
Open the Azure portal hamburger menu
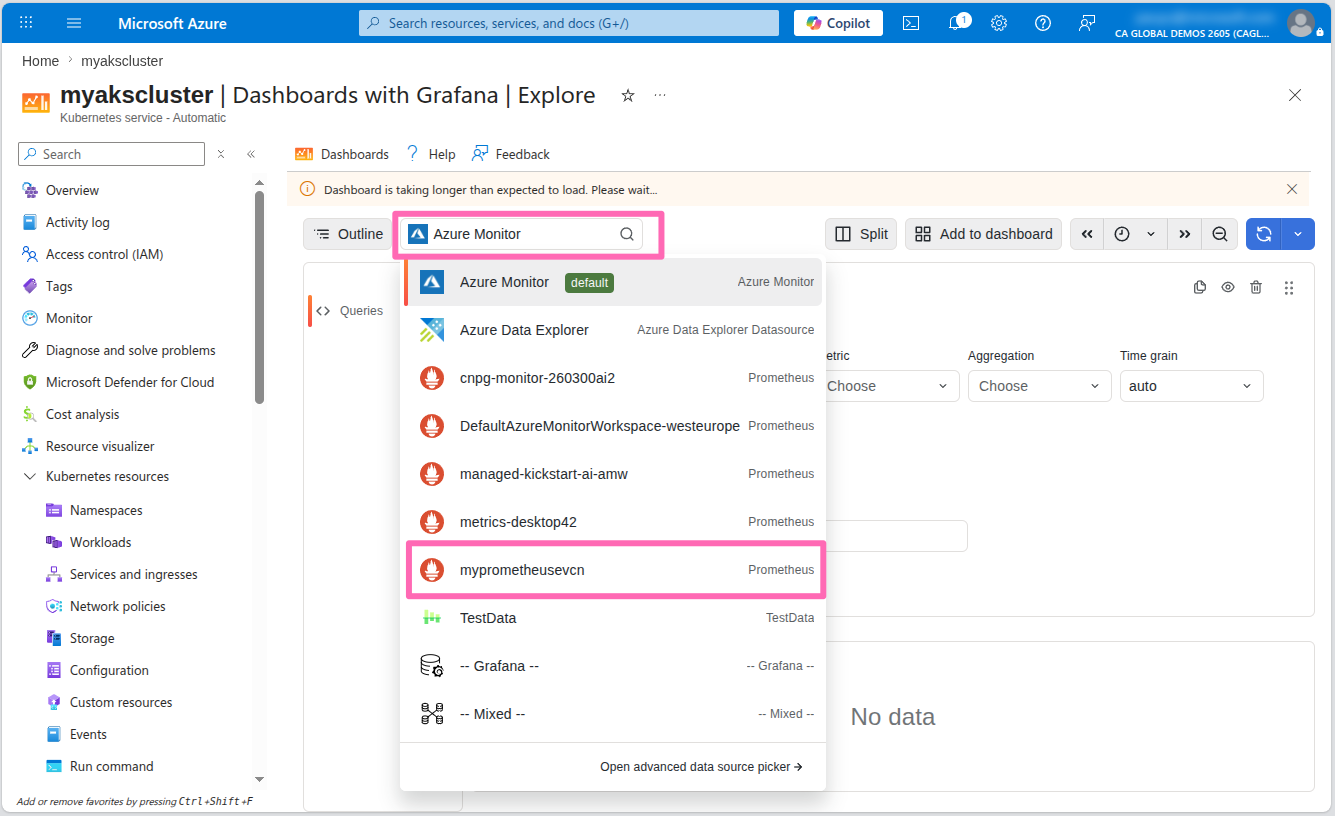click(x=74, y=23)
